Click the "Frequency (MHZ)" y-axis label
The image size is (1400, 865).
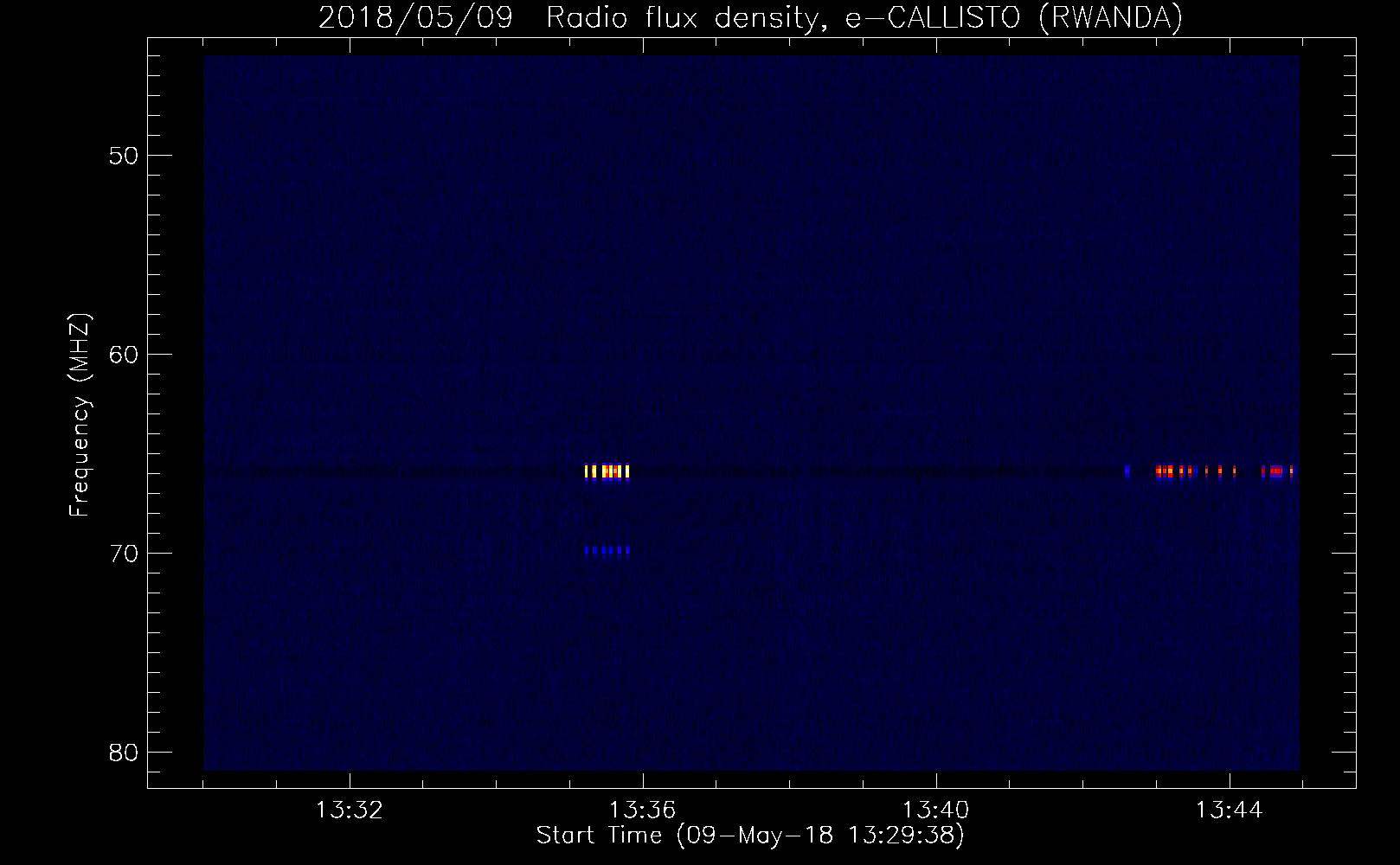point(79,415)
